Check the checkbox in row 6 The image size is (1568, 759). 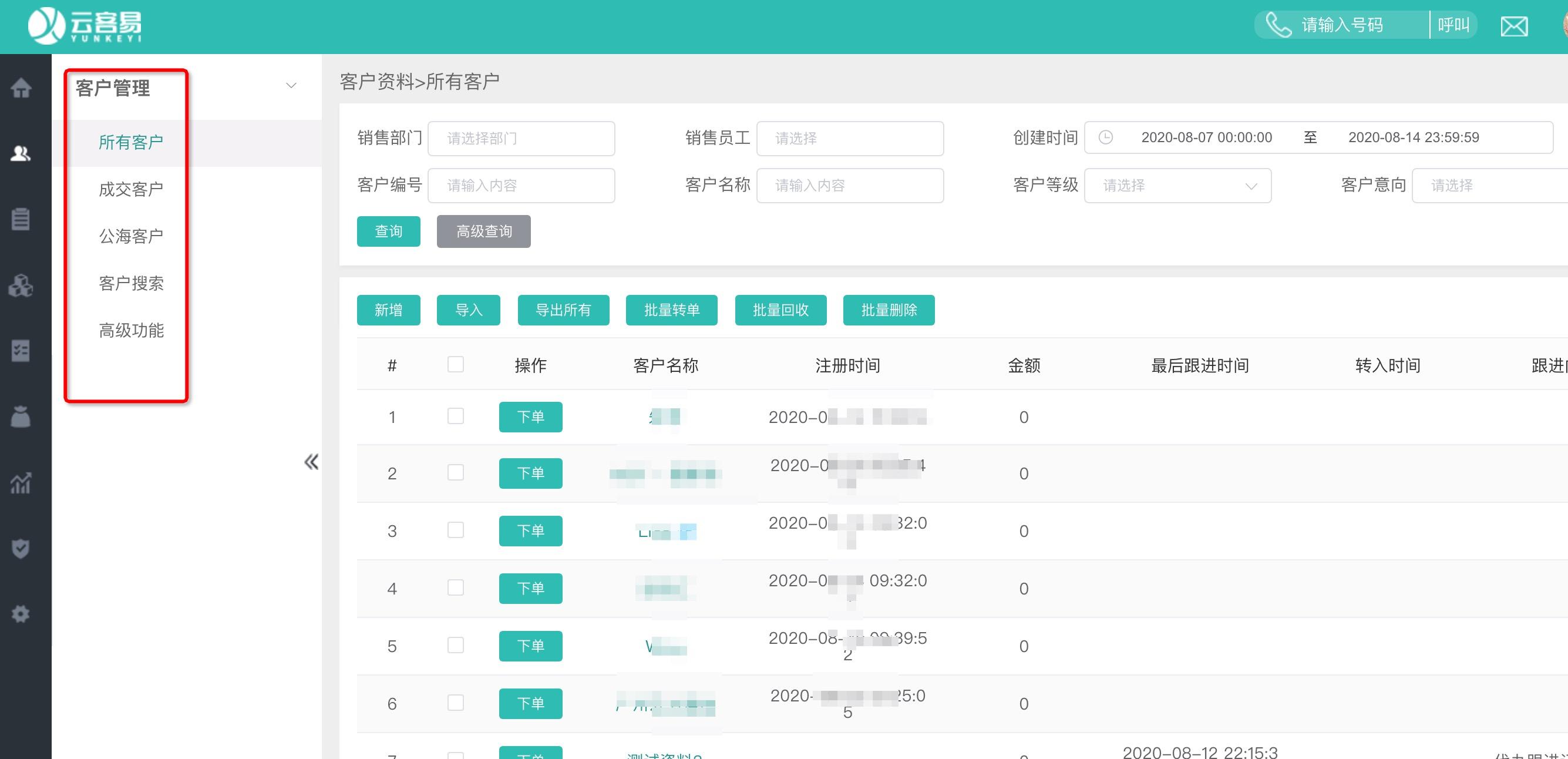coord(455,703)
